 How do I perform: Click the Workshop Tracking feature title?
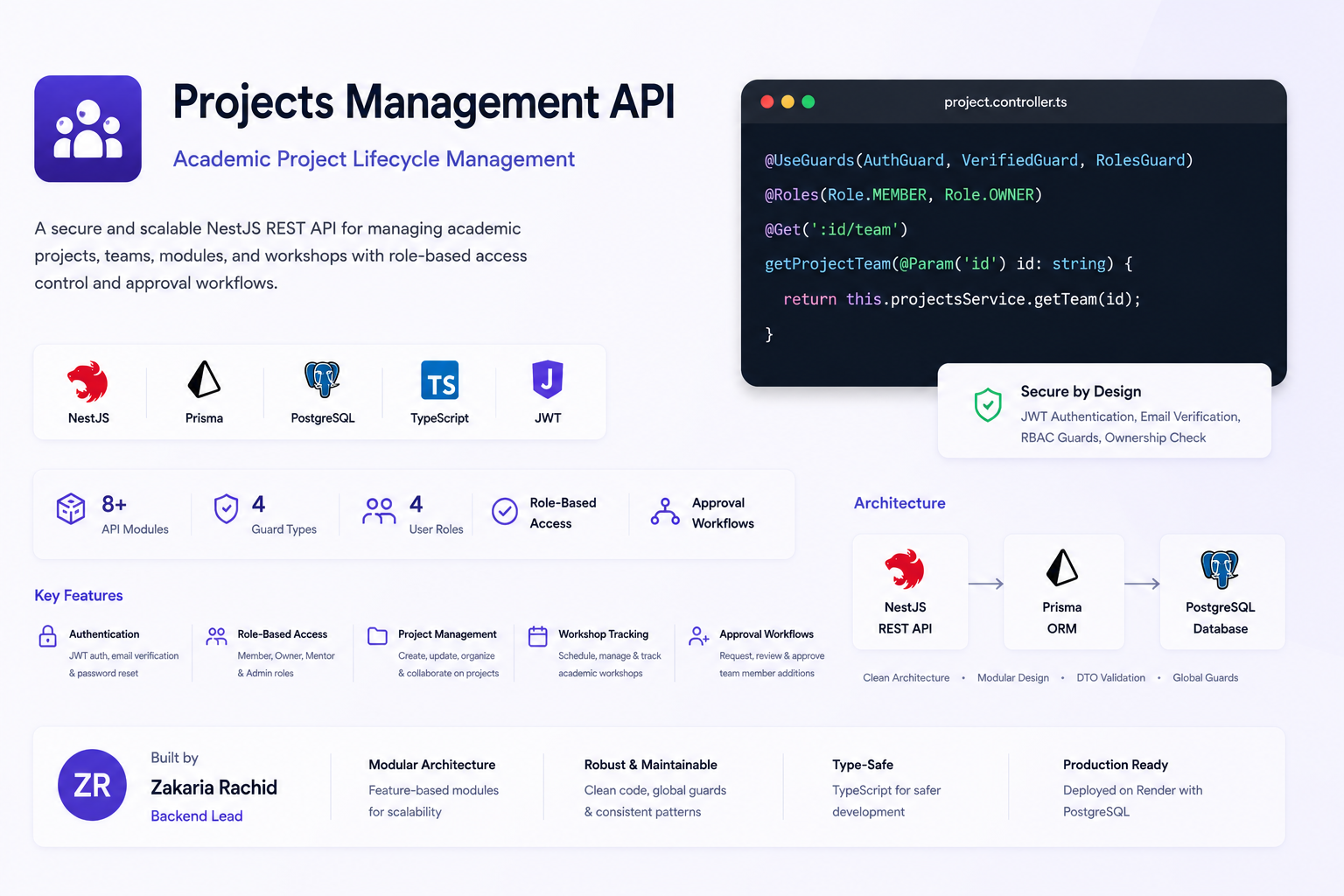(x=603, y=634)
